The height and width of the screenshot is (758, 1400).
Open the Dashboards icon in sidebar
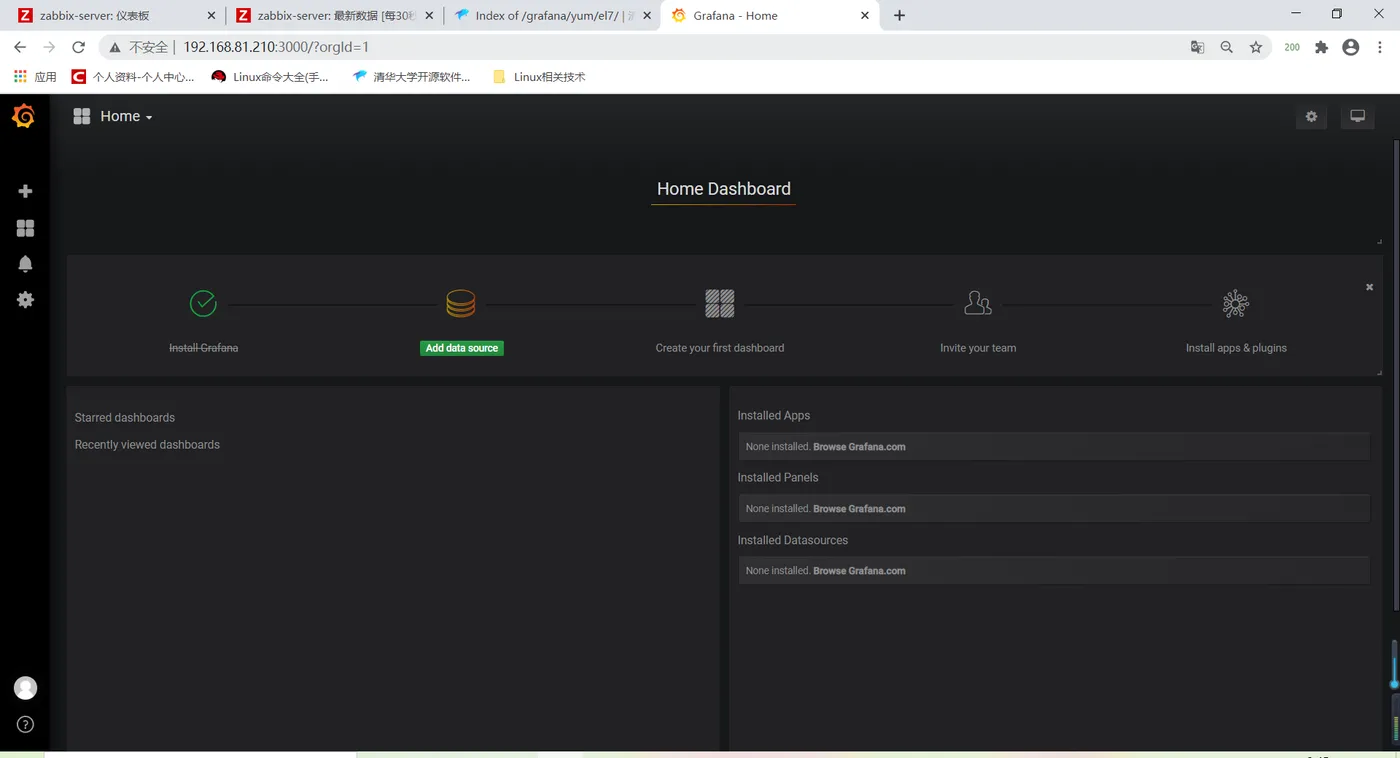(25, 228)
